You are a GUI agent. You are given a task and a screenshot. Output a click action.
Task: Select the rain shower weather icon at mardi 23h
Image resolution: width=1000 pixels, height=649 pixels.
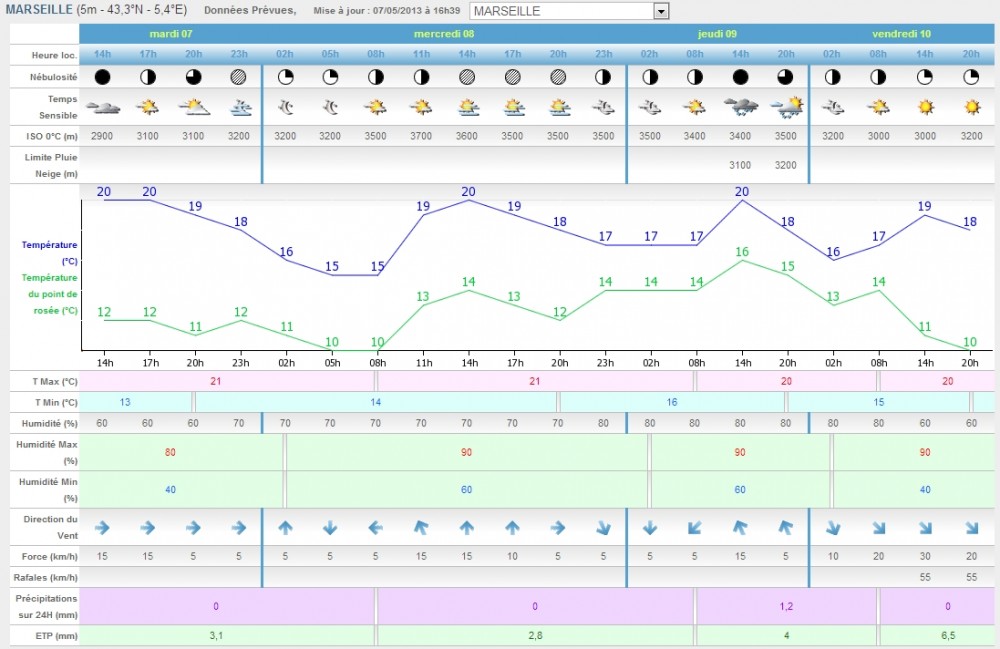tap(239, 107)
